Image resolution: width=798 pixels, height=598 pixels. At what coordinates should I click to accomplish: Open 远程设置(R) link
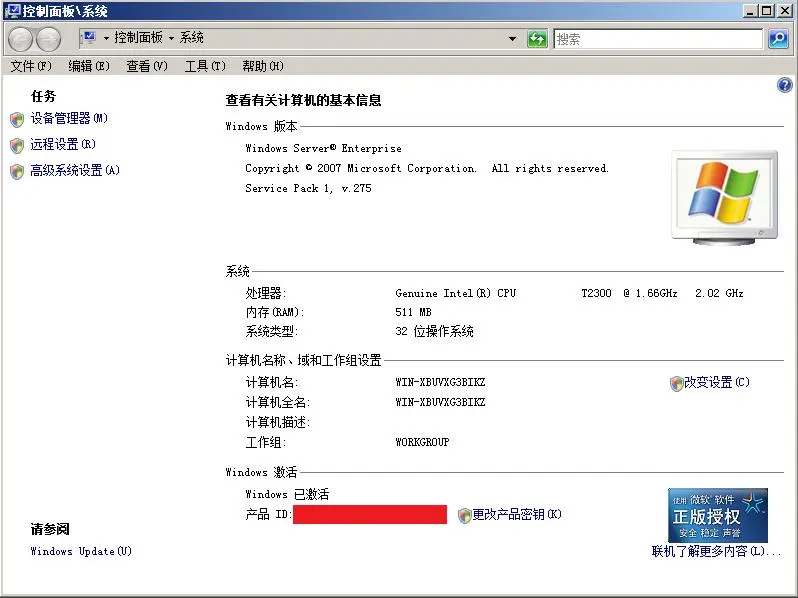click(63, 145)
